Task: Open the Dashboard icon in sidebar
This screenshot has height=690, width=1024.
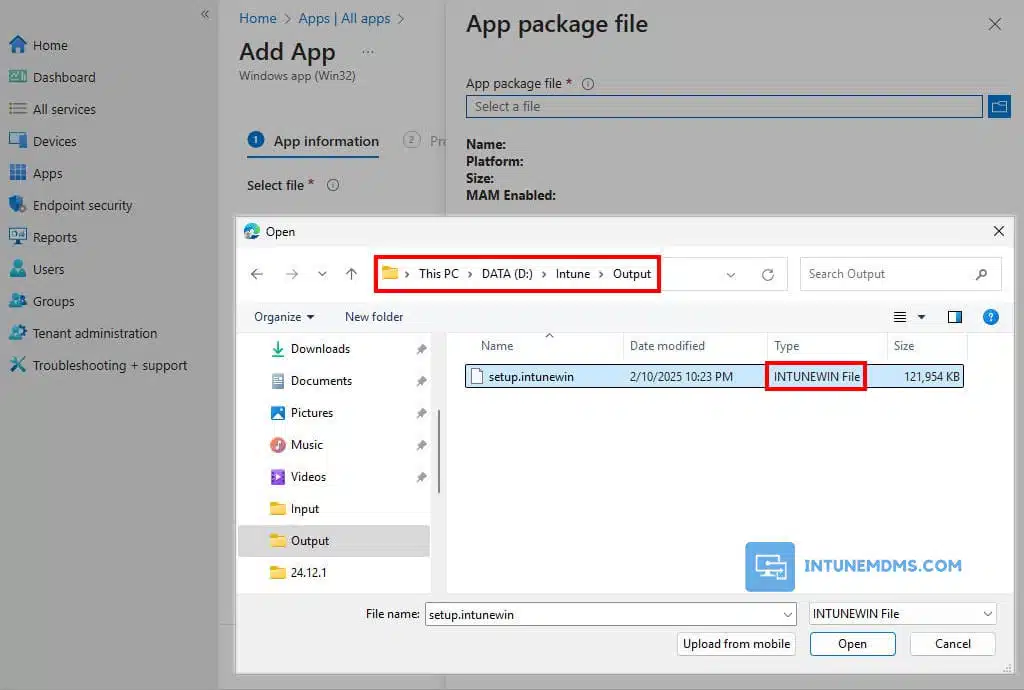Action: (18, 76)
